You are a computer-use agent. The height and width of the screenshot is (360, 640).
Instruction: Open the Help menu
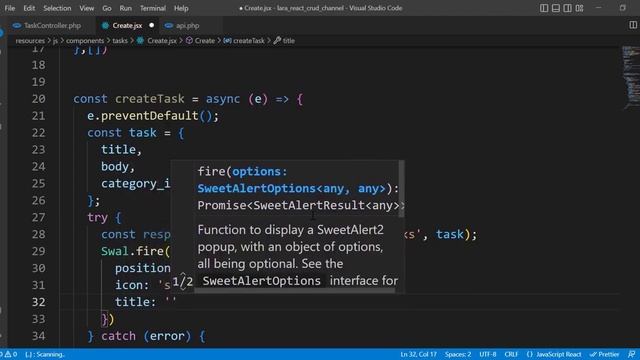[x=181, y=8]
